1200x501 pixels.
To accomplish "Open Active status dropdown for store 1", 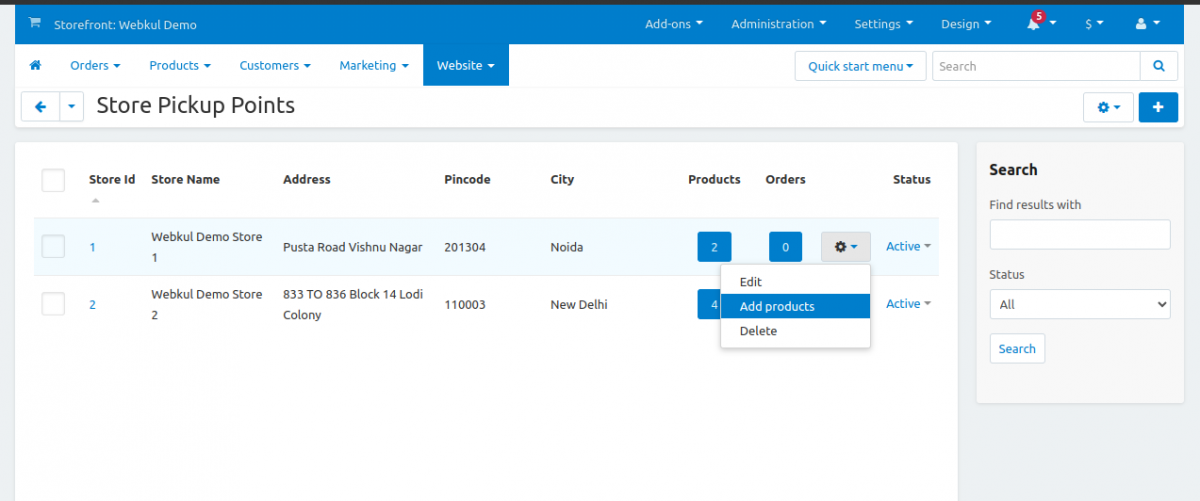I will pos(908,246).
